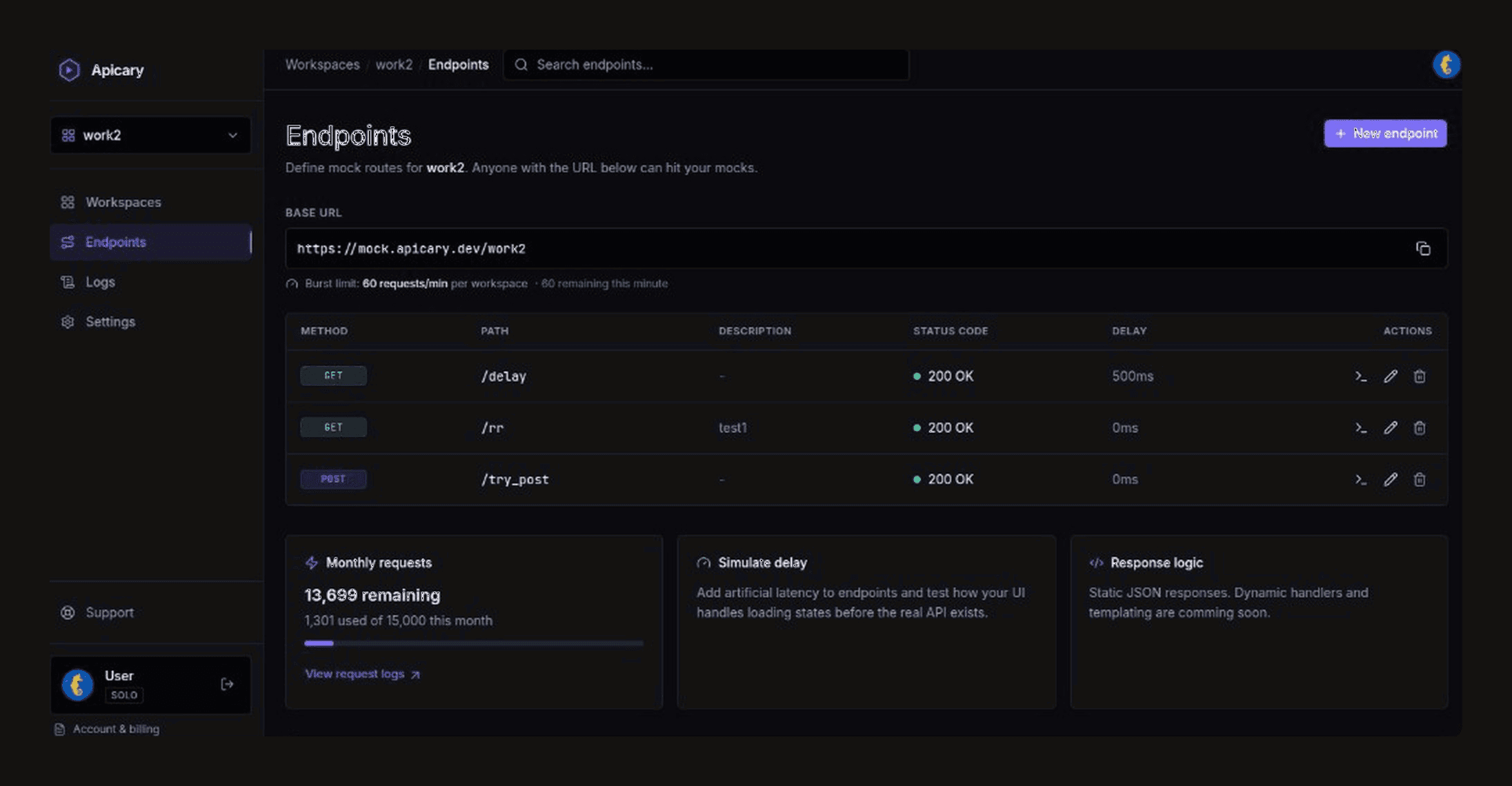Open Settings in sidebar
This screenshot has width=1512, height=786.
150,322
